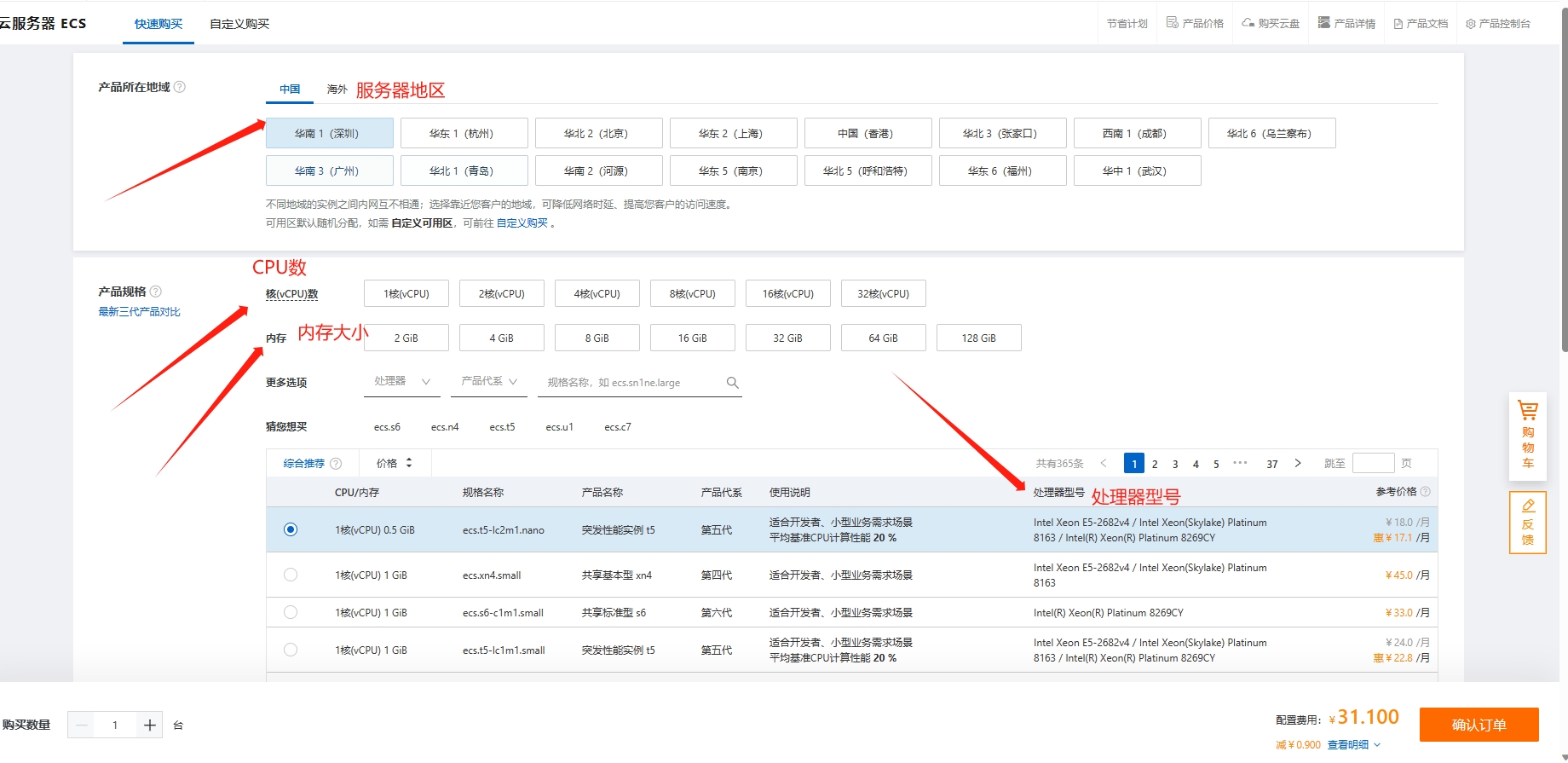Screen dimensions: 1568x763
Task: Choose 4核(vCPU) option
Action: click(597, 293)
